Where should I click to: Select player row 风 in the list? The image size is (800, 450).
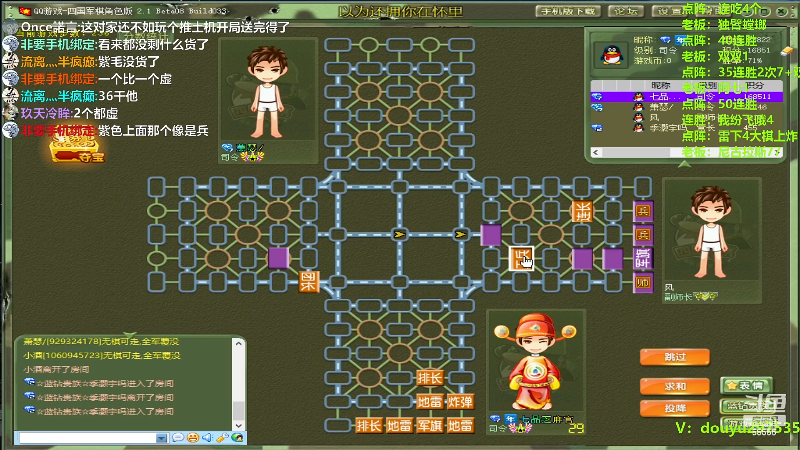[687, 117]
